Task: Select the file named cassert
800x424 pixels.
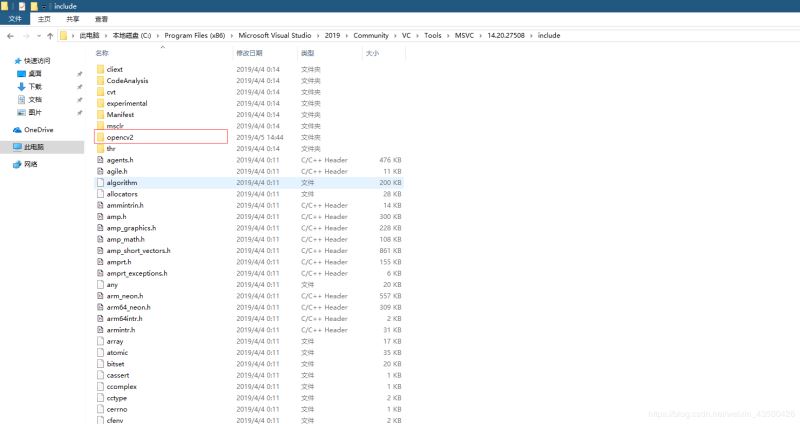Action: 118,375
